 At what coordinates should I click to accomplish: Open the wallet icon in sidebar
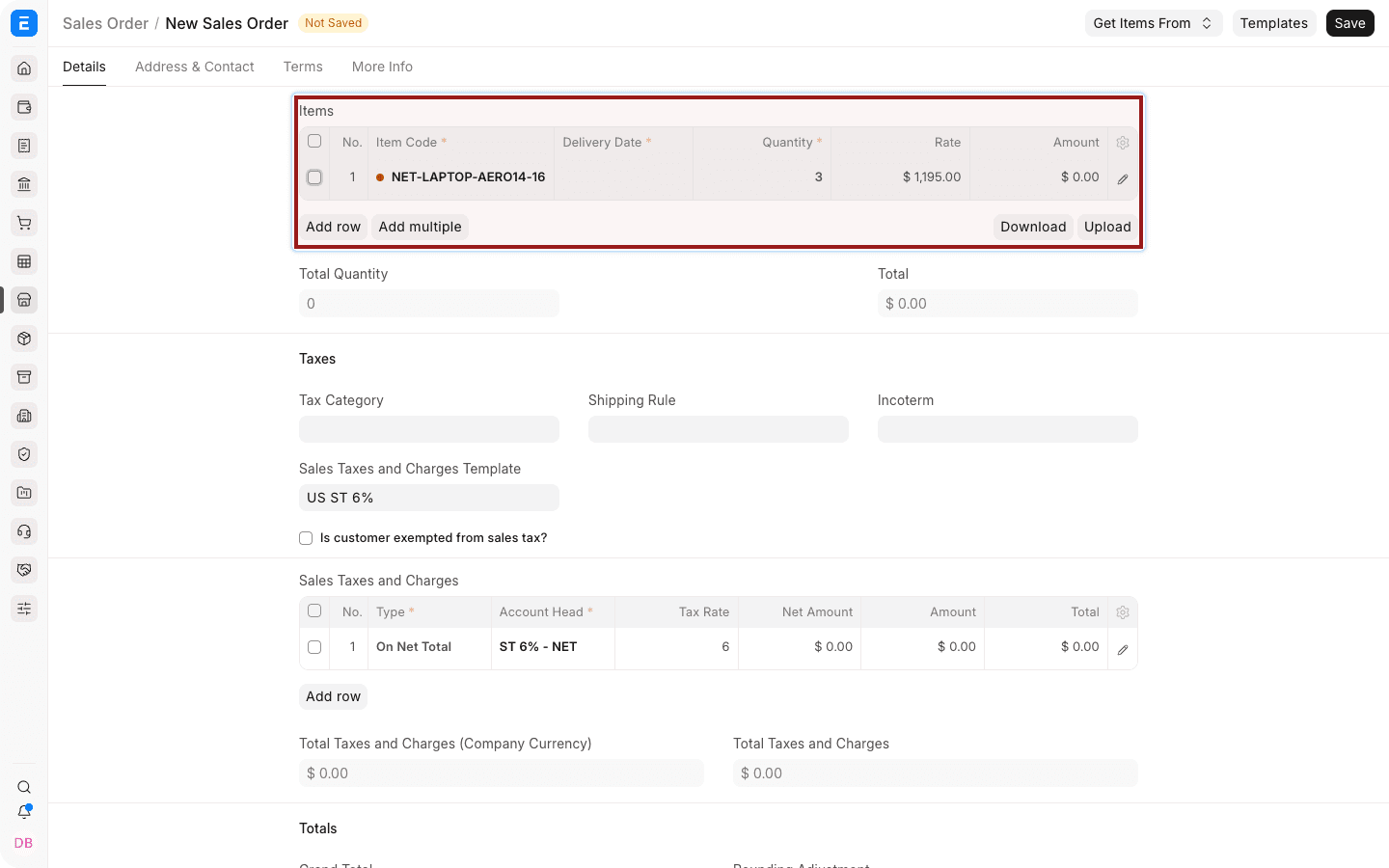(24, 107)
